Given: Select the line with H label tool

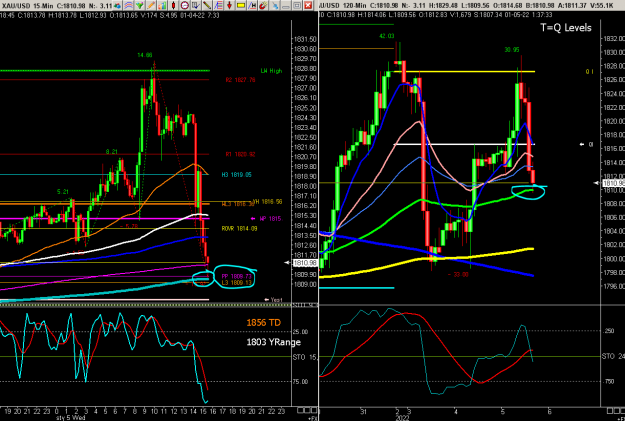Looking at the screenshot, I should click(x=252, y=5).
